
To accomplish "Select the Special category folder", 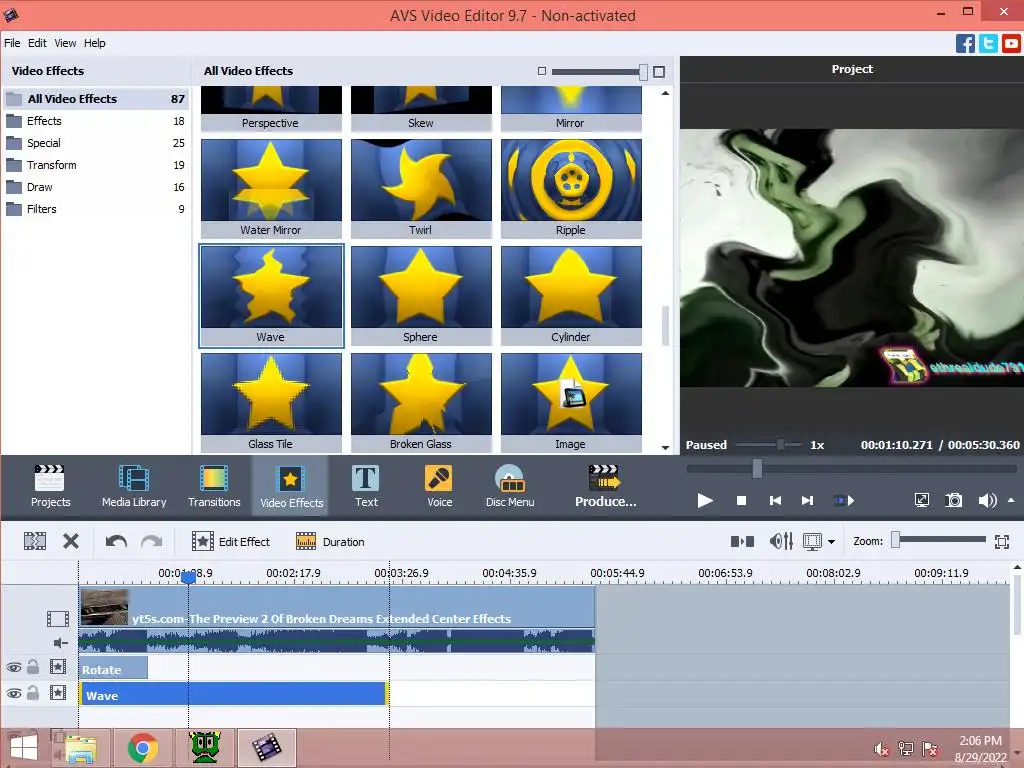I will (x=96, y=143).
